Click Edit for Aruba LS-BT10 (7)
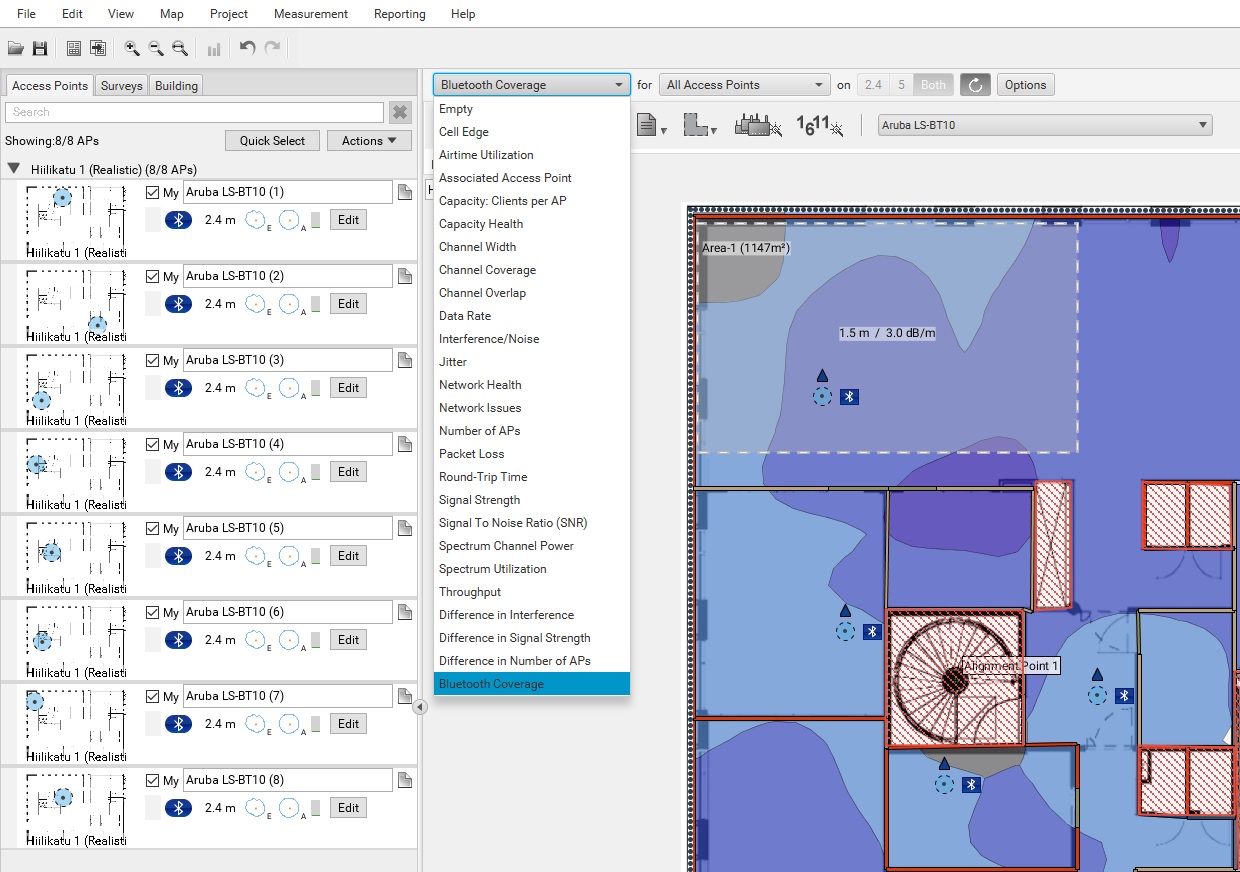Screen dimensions: 1240x872 click(348, 724)
